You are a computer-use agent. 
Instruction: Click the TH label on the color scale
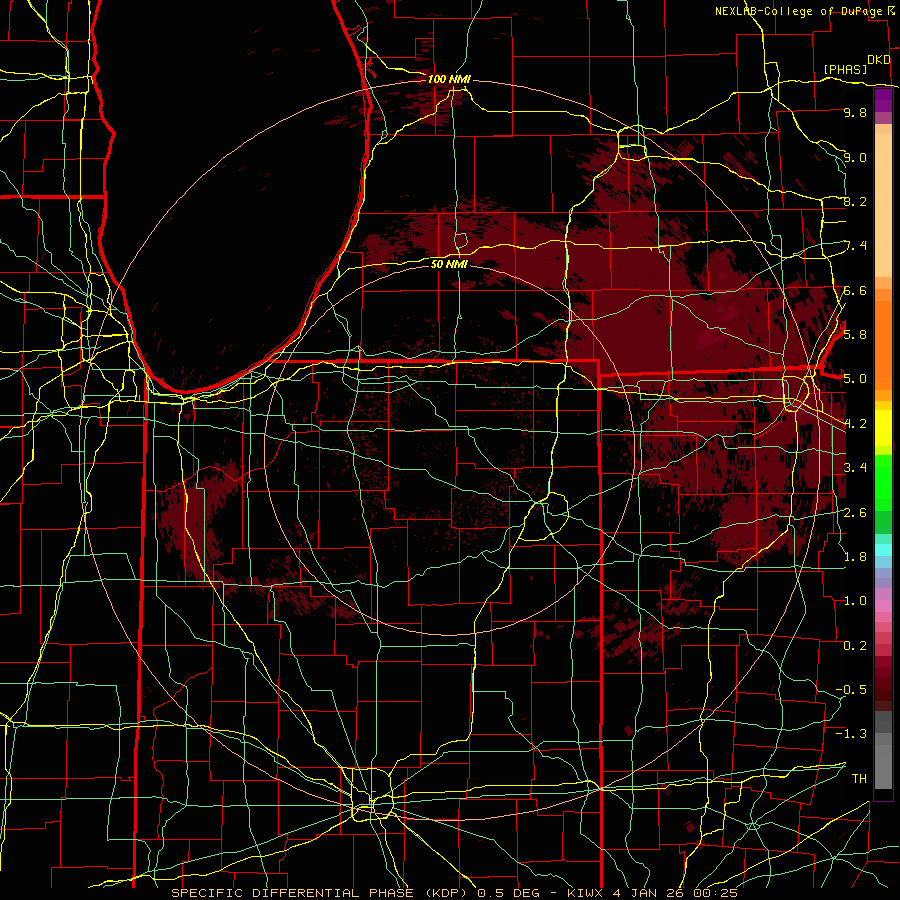click(859, 778)
